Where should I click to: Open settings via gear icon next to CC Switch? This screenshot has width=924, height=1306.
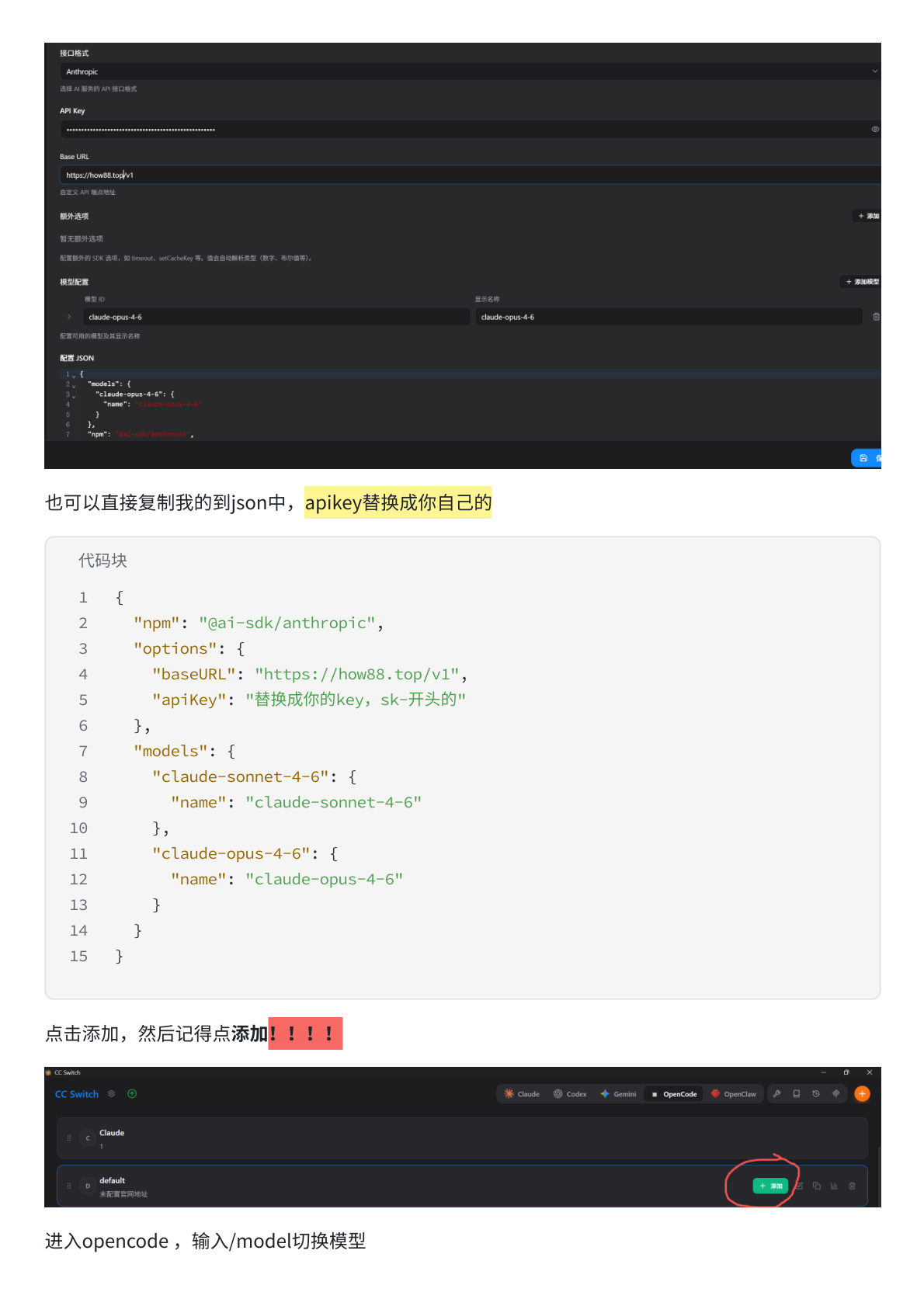click(x=111, y=1093)
